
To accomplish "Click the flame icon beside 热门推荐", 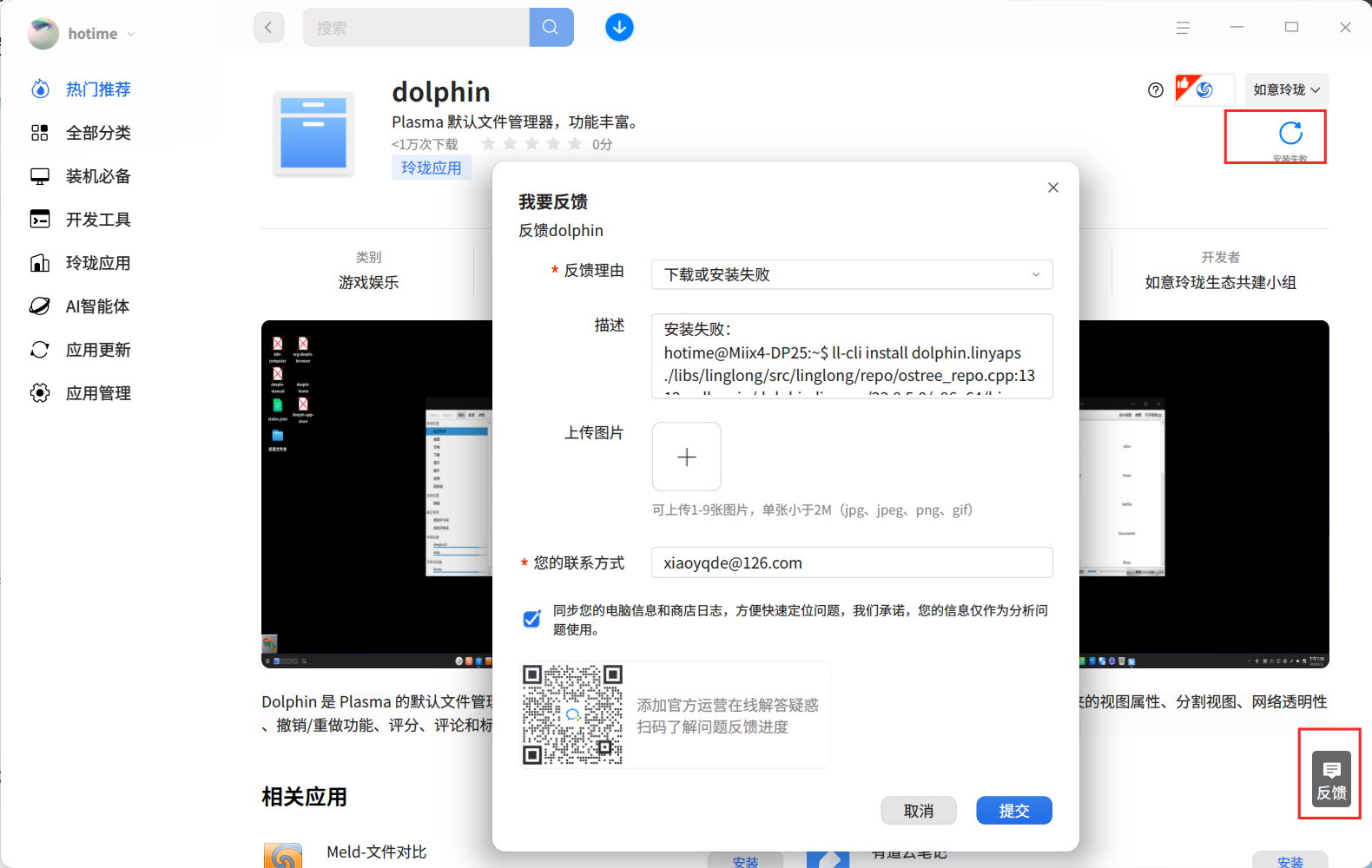I will [x=40, y=89].
